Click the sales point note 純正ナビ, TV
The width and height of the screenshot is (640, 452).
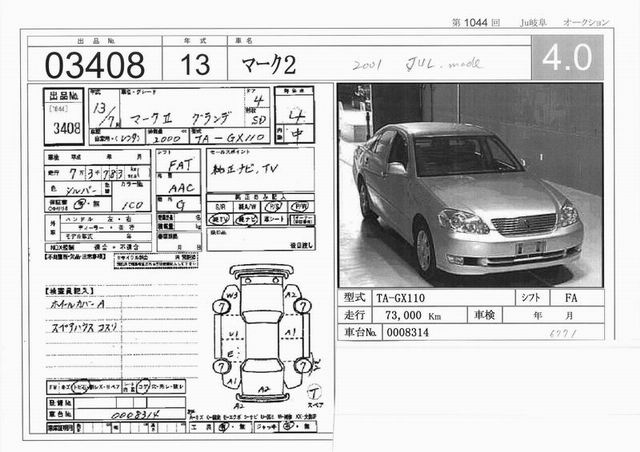pos(244,169)
